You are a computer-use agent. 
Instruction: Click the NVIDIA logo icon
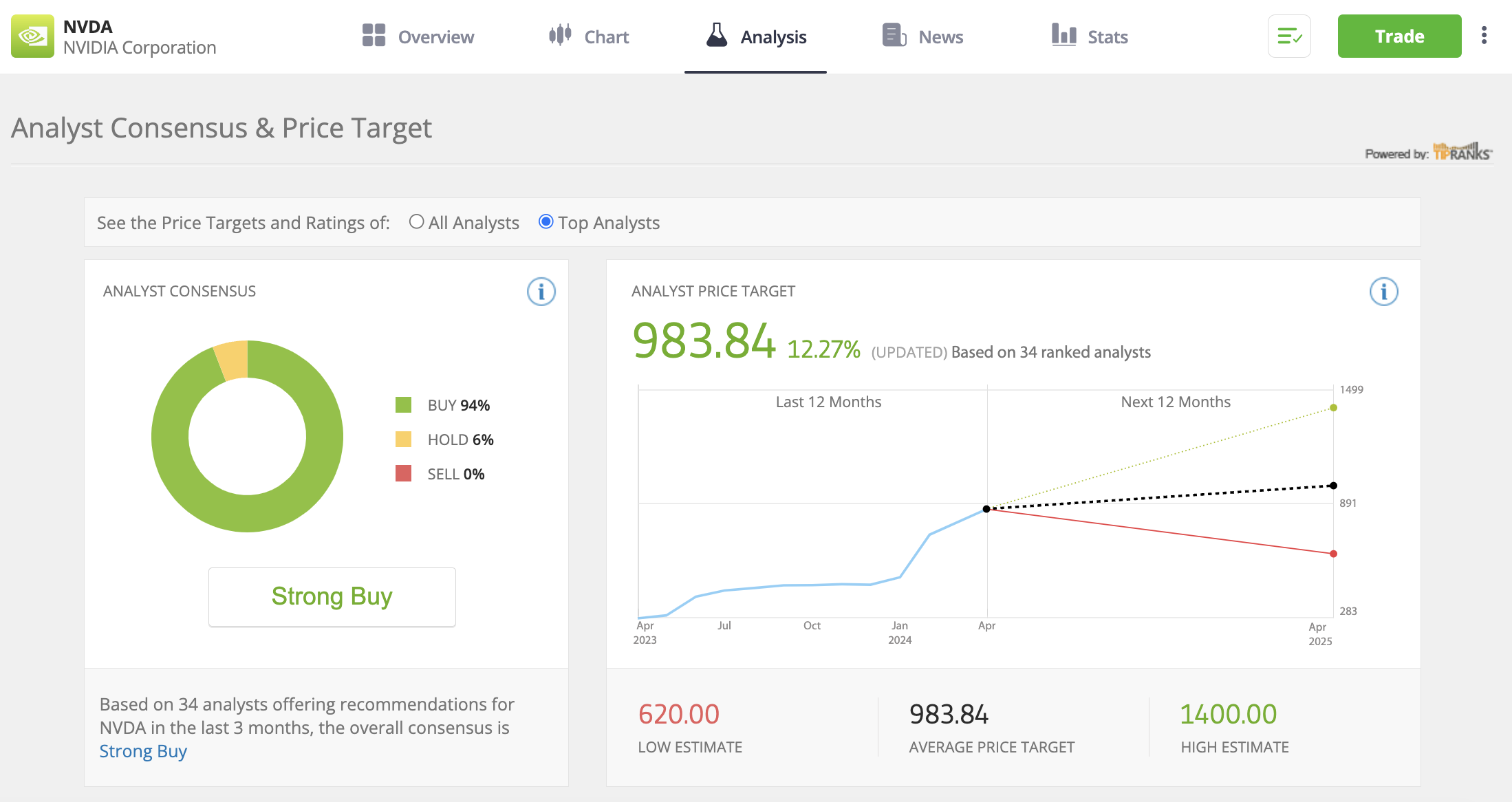[32, 36]
